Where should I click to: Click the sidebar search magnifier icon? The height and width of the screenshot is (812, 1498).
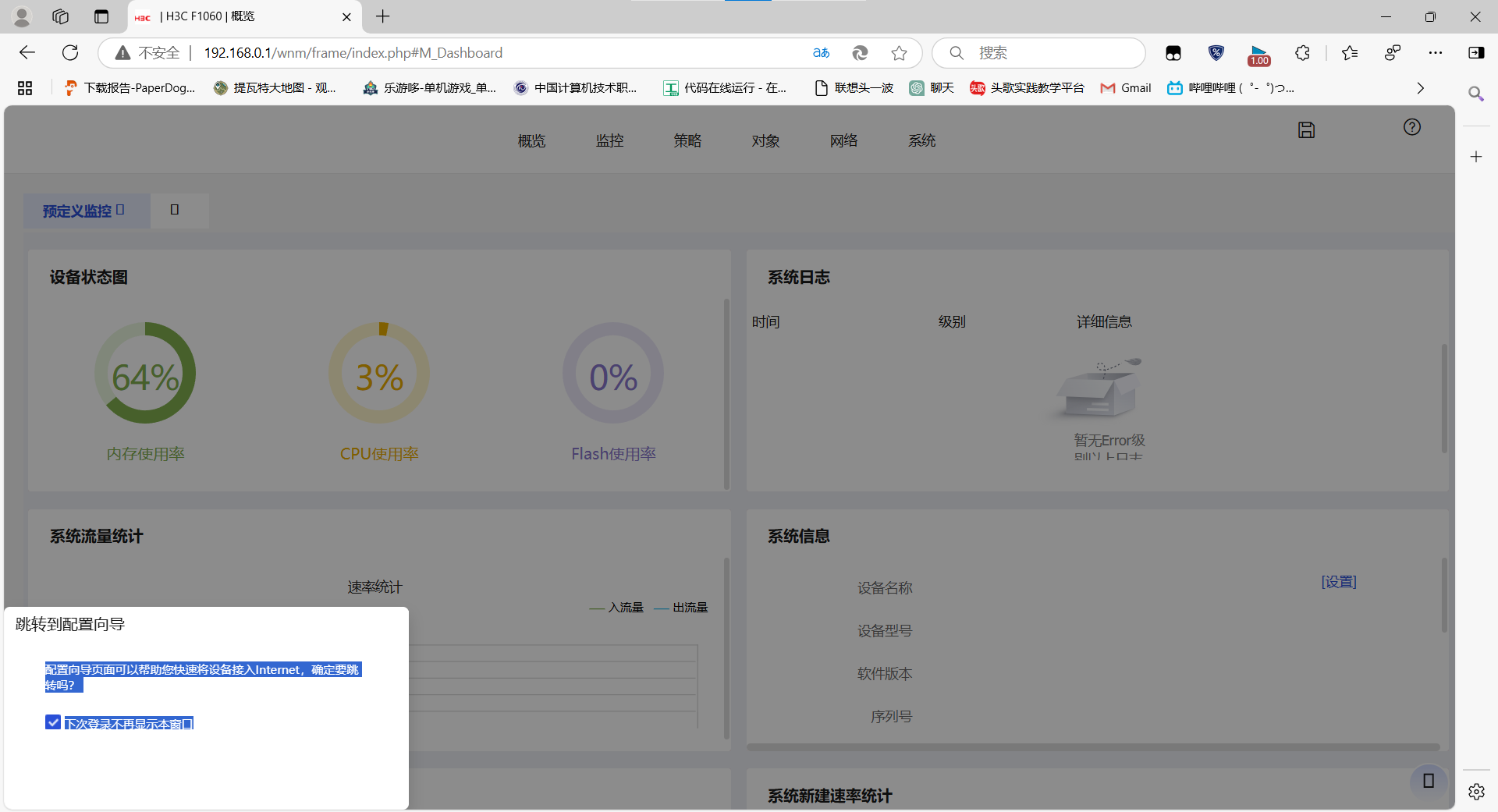(x=1476, y=94)
